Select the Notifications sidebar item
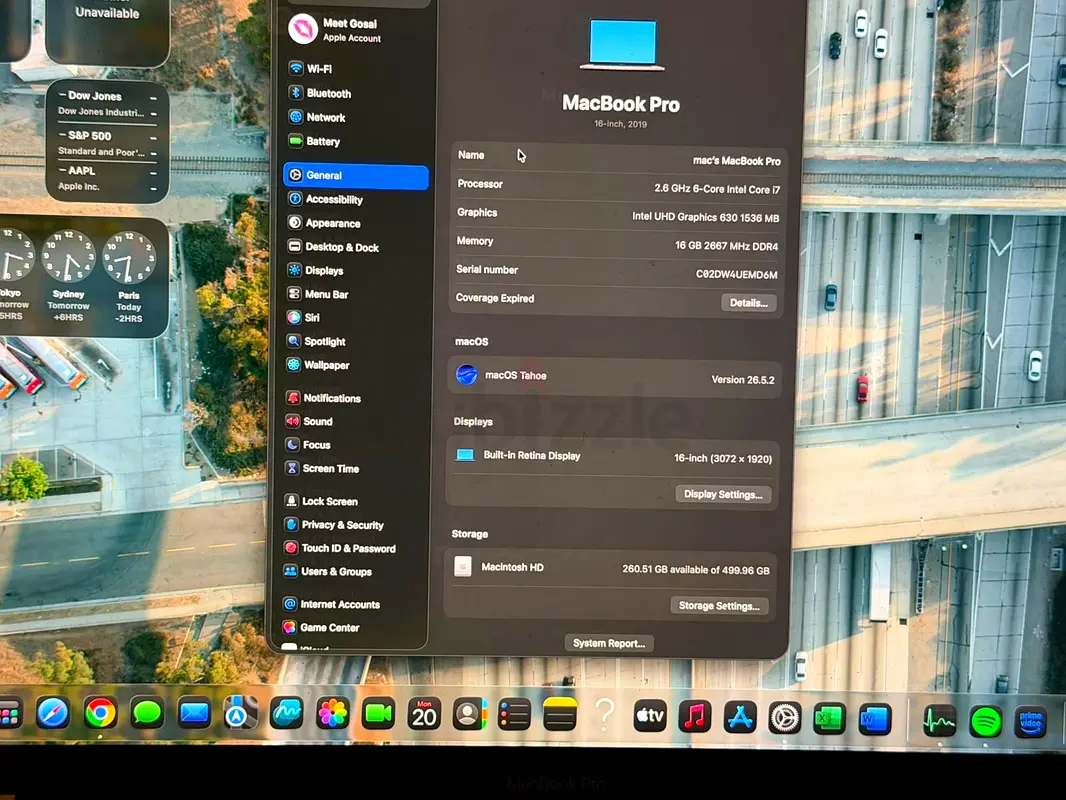The width and height of the screenshot is (1066, 800). pos(355,398)
